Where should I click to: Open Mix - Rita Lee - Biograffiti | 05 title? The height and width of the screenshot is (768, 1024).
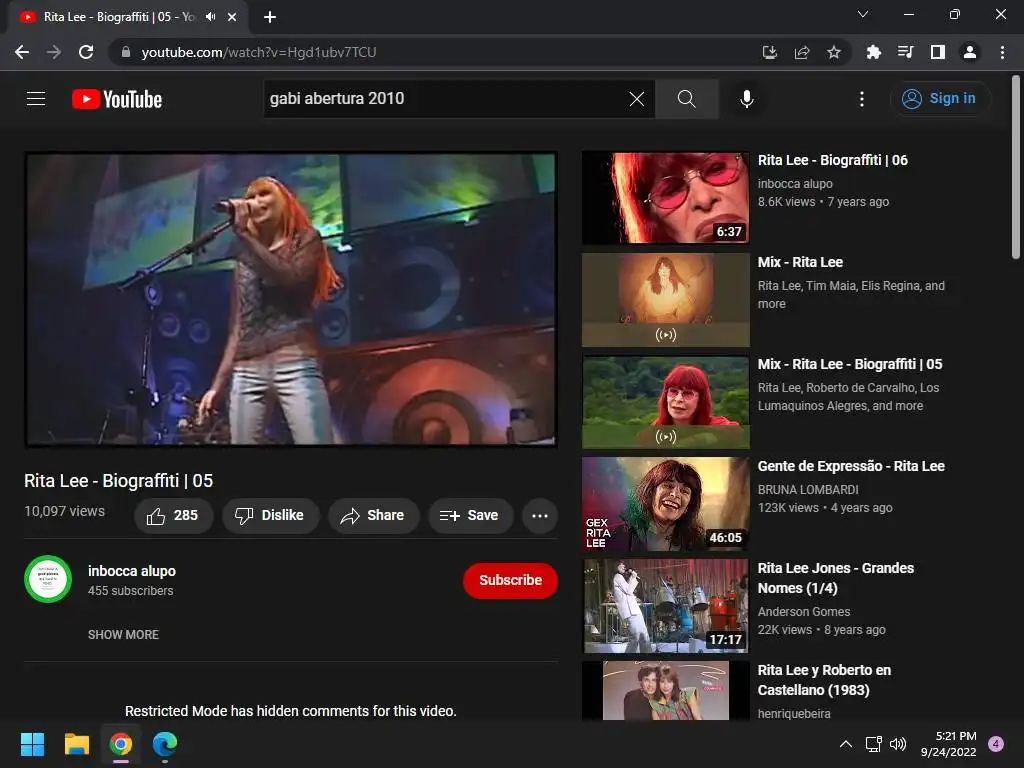850,364
